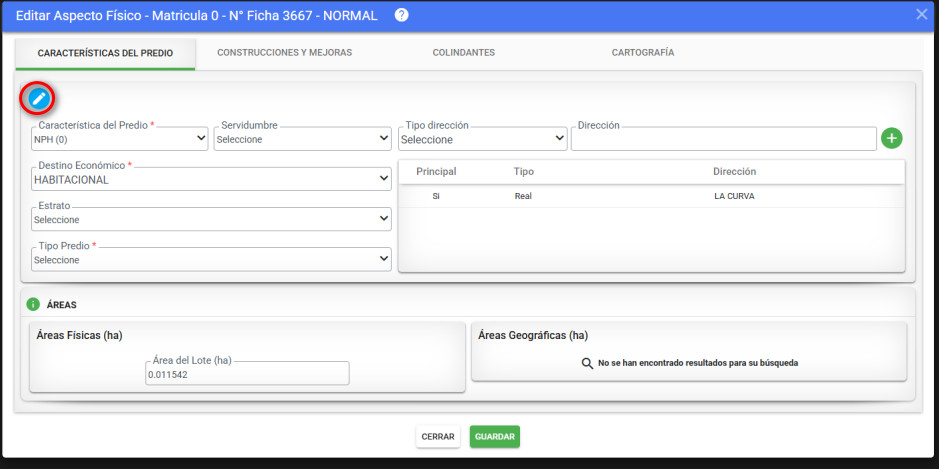
Task: Click the help question mark icon
Action: 402,14
